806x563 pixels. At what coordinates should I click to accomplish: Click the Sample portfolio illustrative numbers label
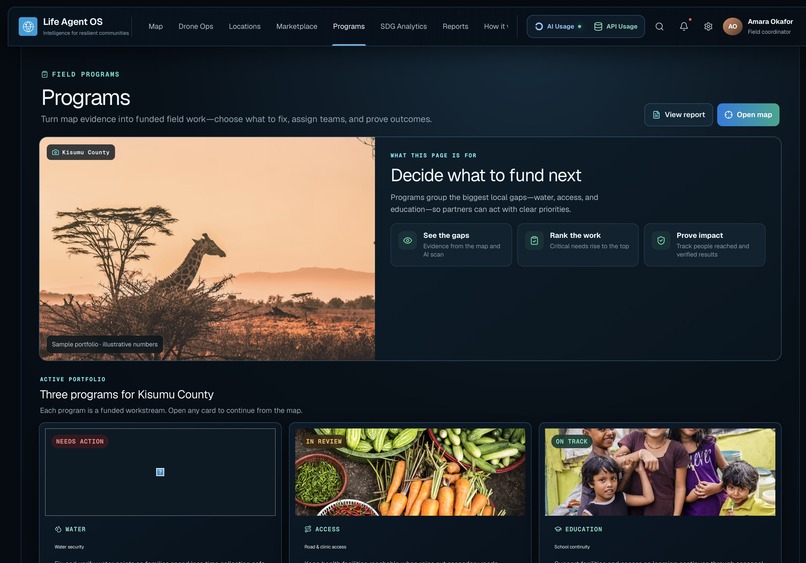pos(105,344)
